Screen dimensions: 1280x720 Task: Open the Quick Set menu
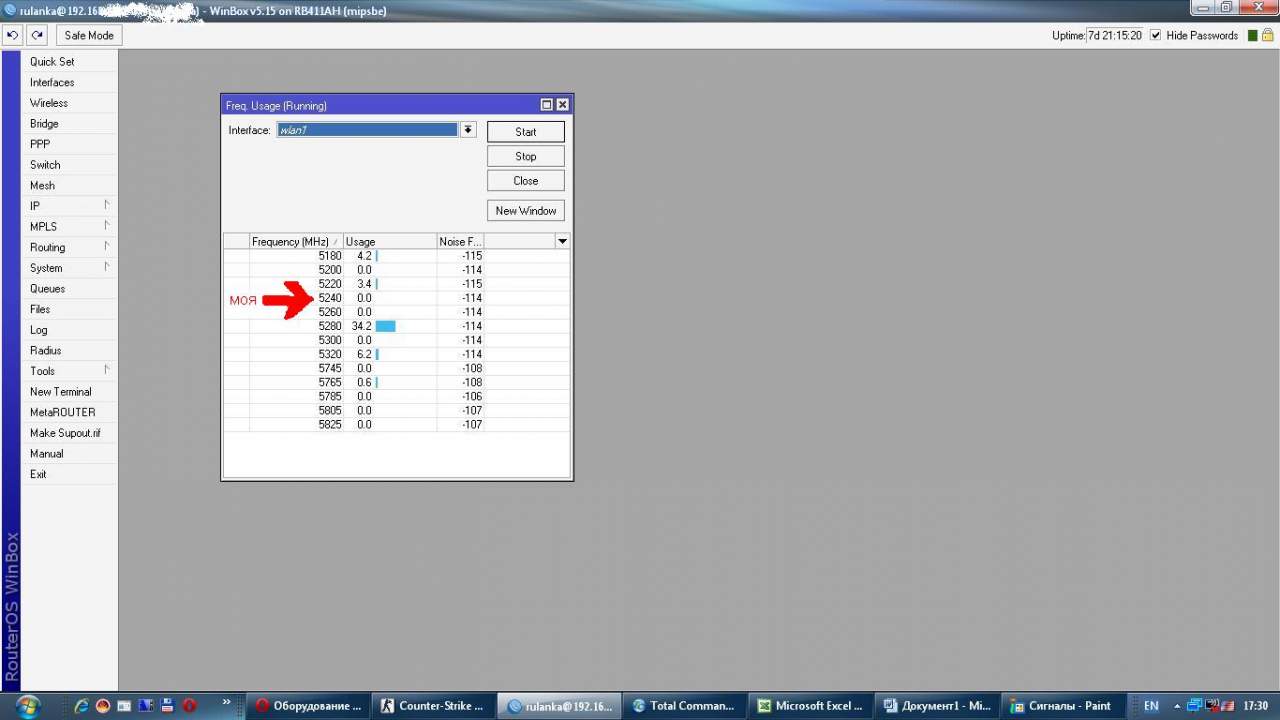[69, 62]
